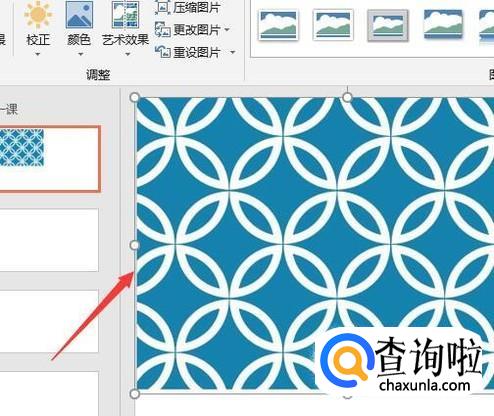Click the top-left image resize handle
This screenshot has width=494, height=416.
135,97
